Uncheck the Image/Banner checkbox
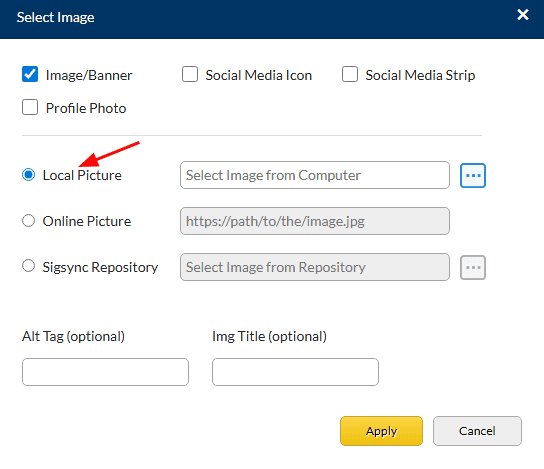 pyautogui.click(x=30, y=74)
